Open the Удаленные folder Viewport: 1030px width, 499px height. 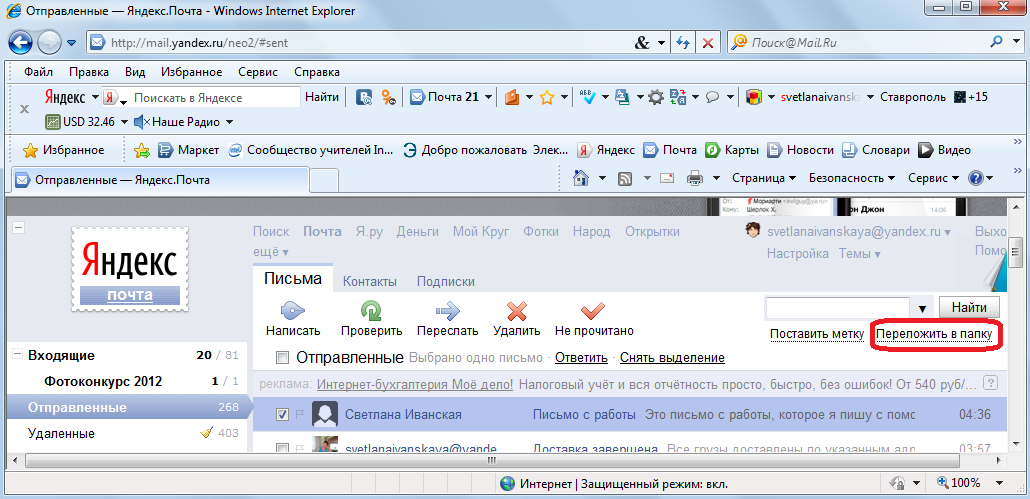(x=61, y=433)
